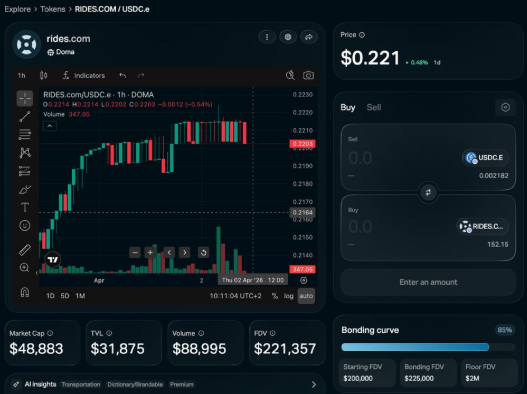527x394 pixels.
Task: Switch to the Buy tab
Action: click(x=348, y=108)
